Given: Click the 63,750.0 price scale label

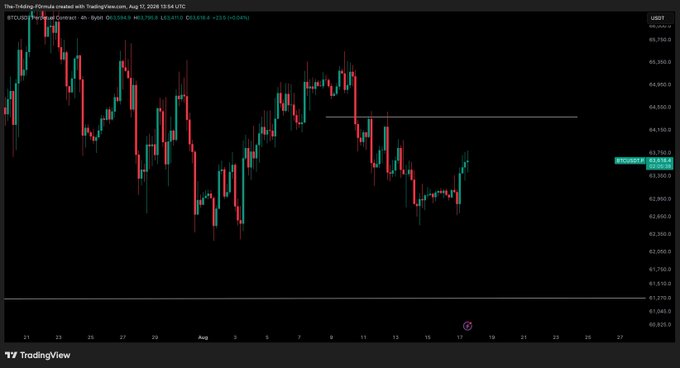Looking at the screenshot, I should (x=660, y=153).
